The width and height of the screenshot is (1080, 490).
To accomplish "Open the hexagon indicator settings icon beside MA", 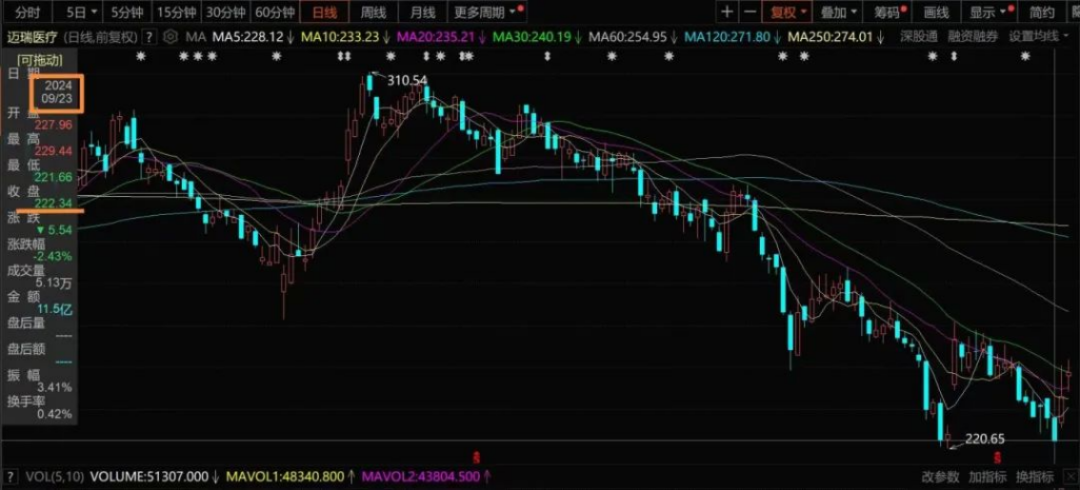I will tap(172, 37).
